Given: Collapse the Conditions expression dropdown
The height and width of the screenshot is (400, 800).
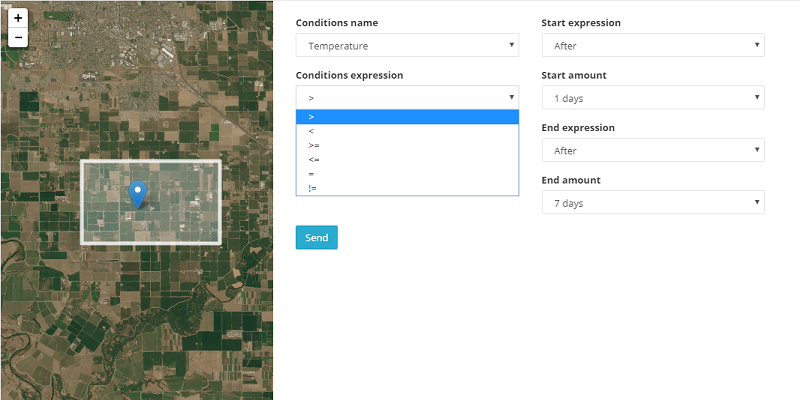Looking at the screenshot, I should [x=407, y=97].
